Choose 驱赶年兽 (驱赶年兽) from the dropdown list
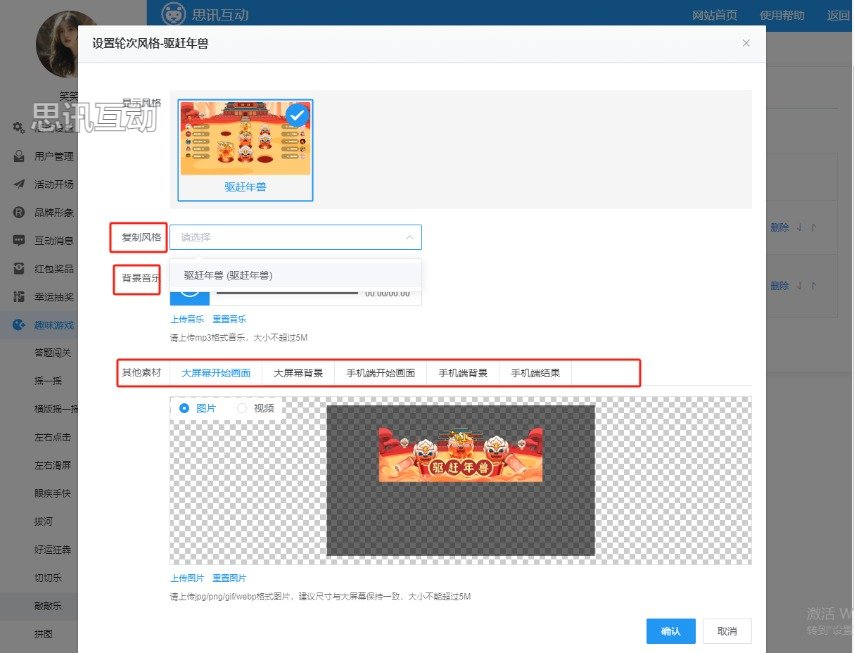Image resolution: width=854 pixels, height=653 pixels. [295, 275]
